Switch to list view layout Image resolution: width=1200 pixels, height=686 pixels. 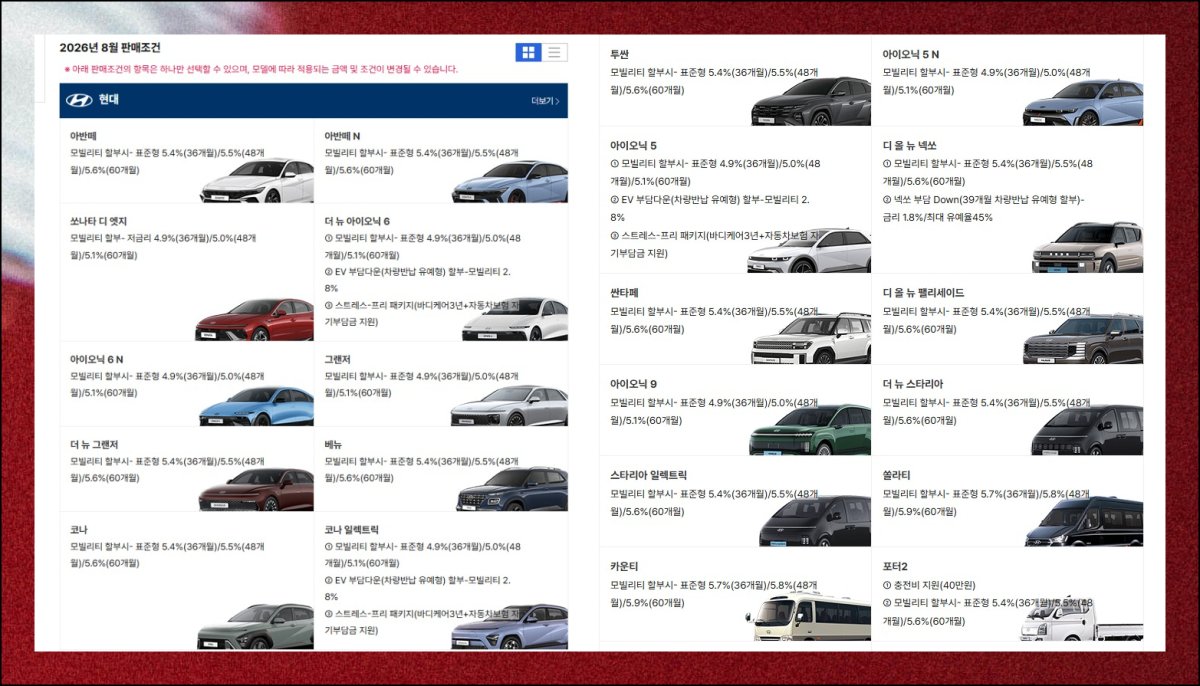tap(555, 52)
